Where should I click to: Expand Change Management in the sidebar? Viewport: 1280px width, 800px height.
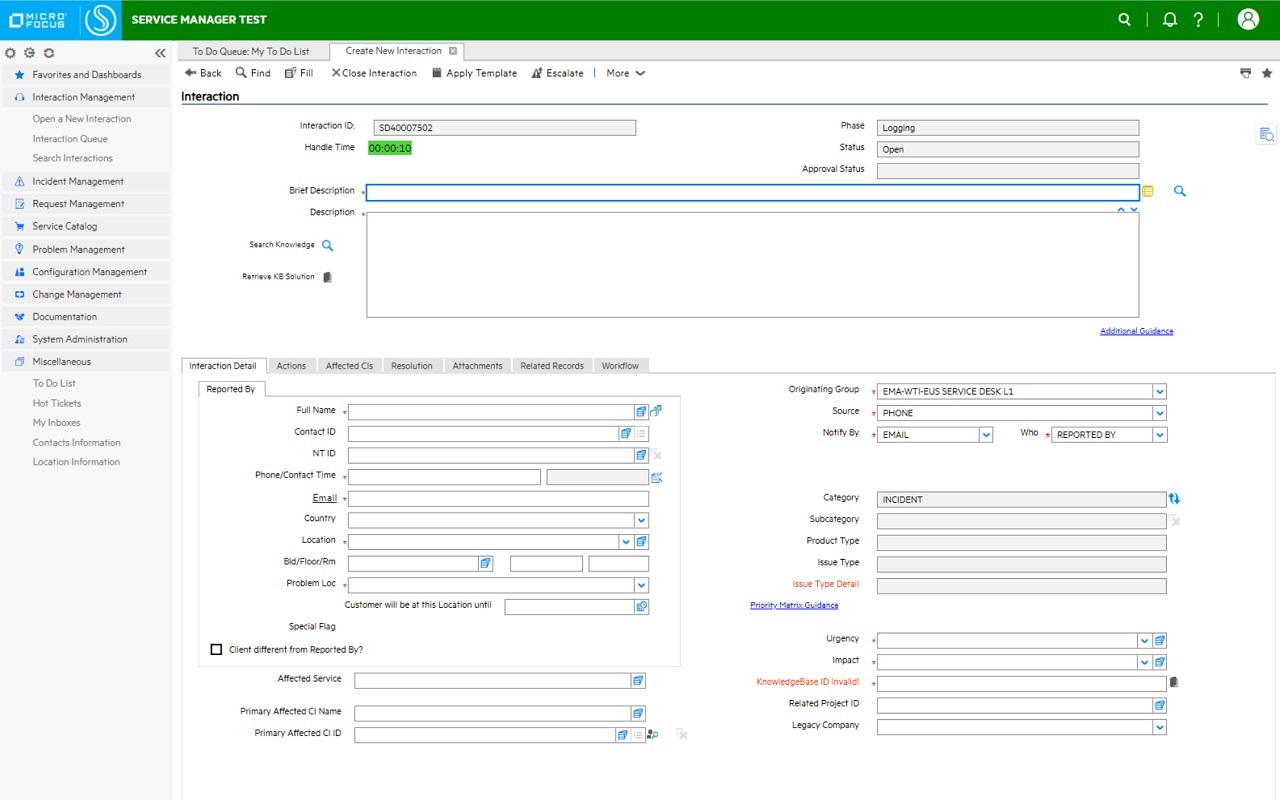click(x=86, y=295)
